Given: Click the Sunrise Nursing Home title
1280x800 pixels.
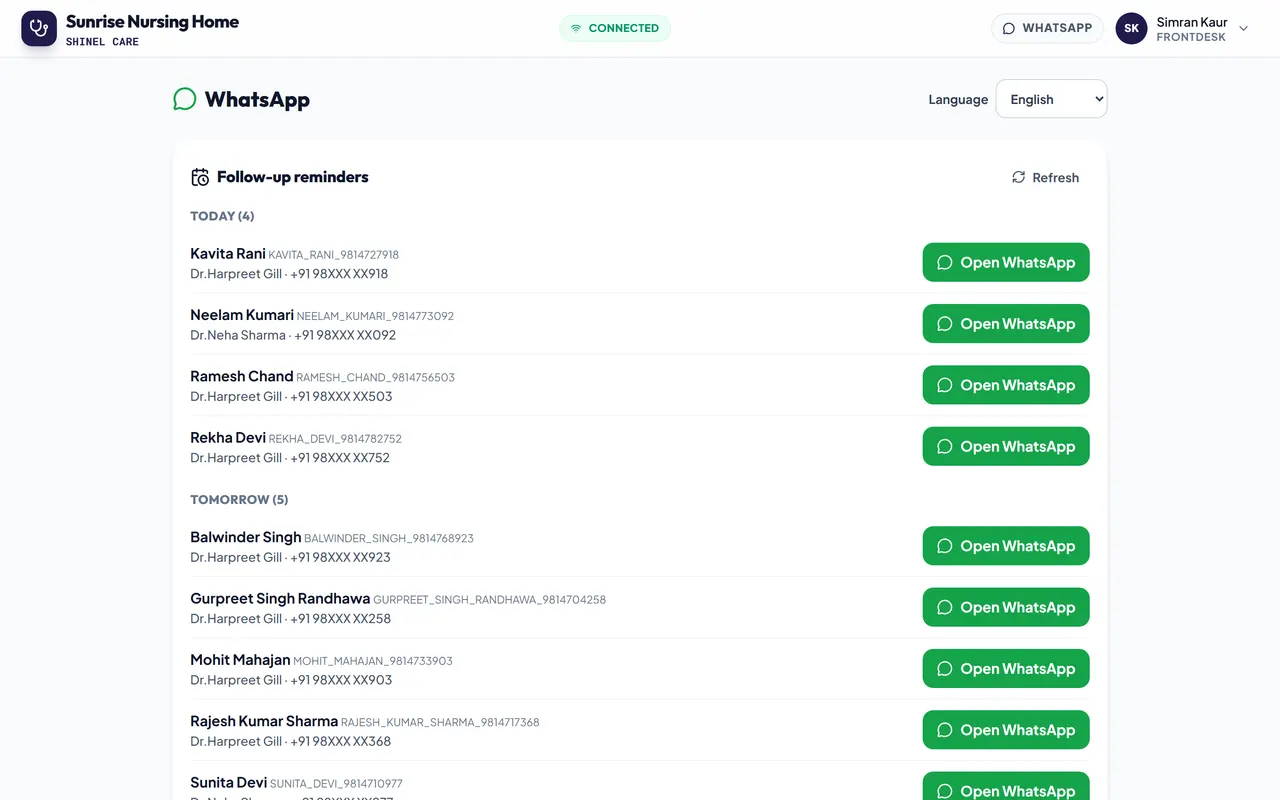Looking at the screenshot, I should pyautogui.click(x=152, y=21).
